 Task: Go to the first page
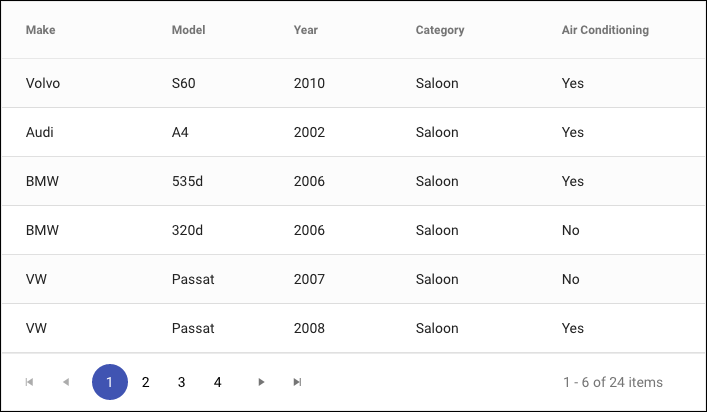pyautogui.click(x=29, y=382)
